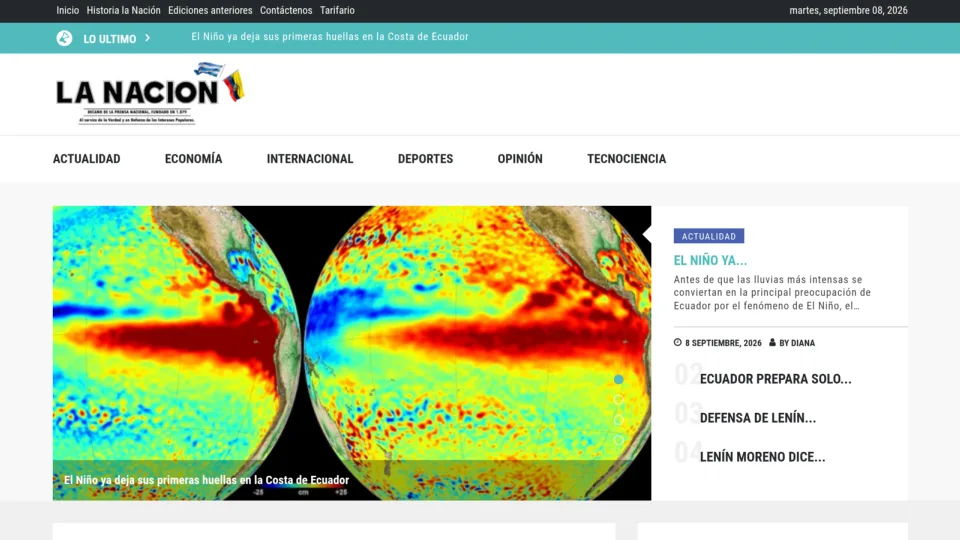The width and height of the screenshot is (960, 540).
Task: Click the LO ULTIMO label
Action: coord(110,39)
